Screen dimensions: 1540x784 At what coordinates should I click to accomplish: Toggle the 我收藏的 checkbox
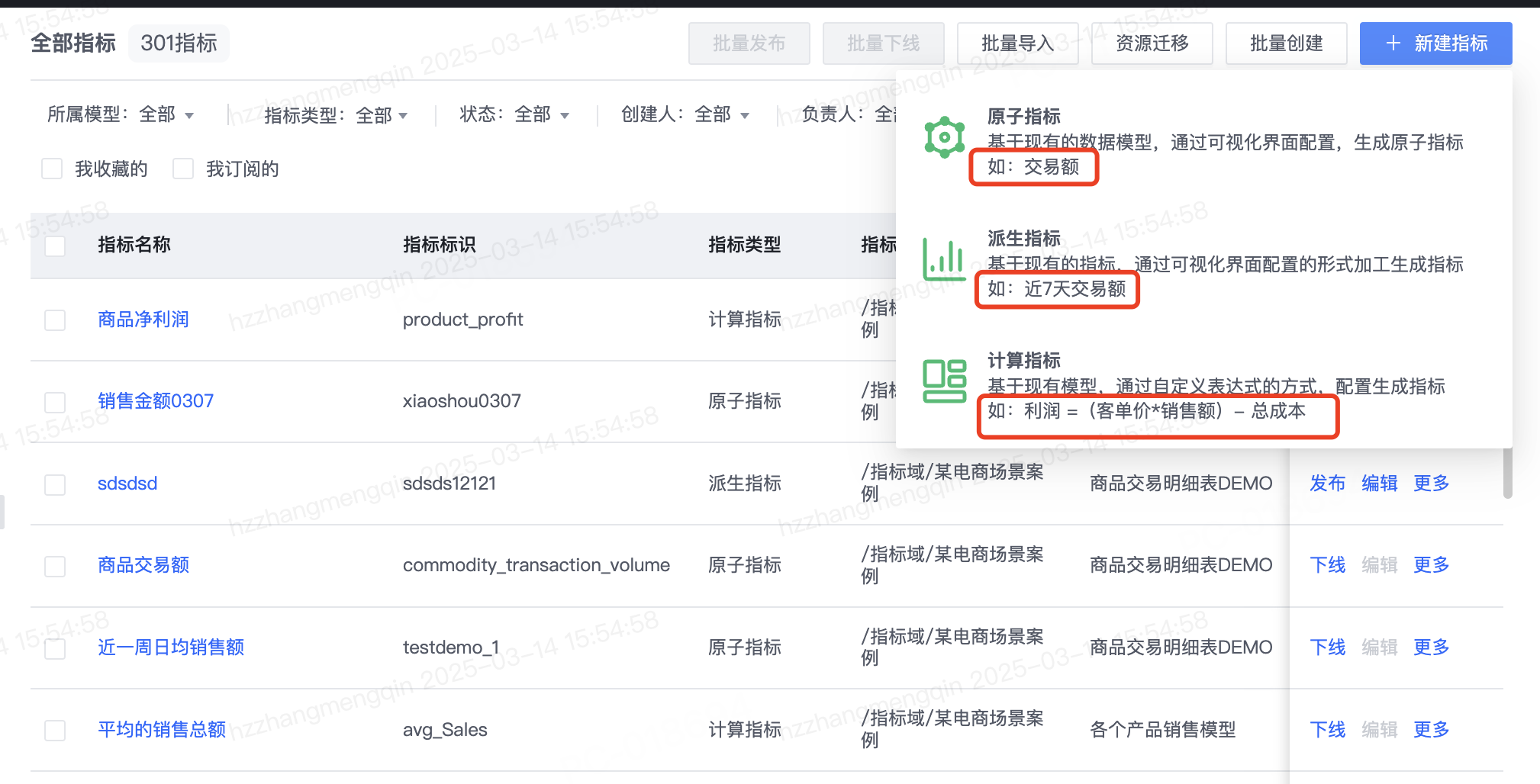52,169
